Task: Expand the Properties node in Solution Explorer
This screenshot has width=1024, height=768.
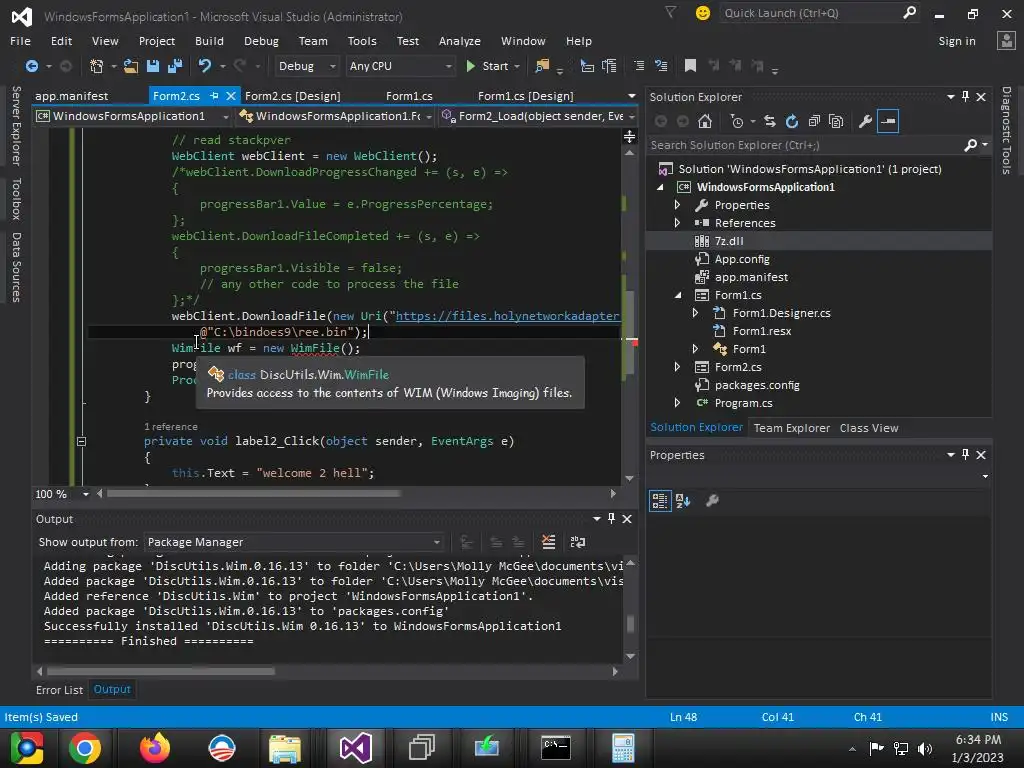Action: [677, 205]
